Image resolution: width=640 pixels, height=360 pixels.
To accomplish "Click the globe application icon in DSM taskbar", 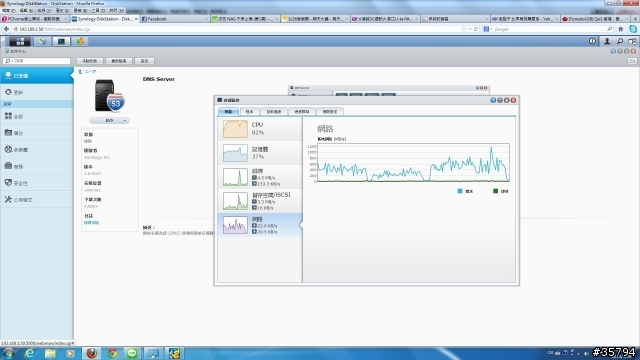I will click(42, 41).
